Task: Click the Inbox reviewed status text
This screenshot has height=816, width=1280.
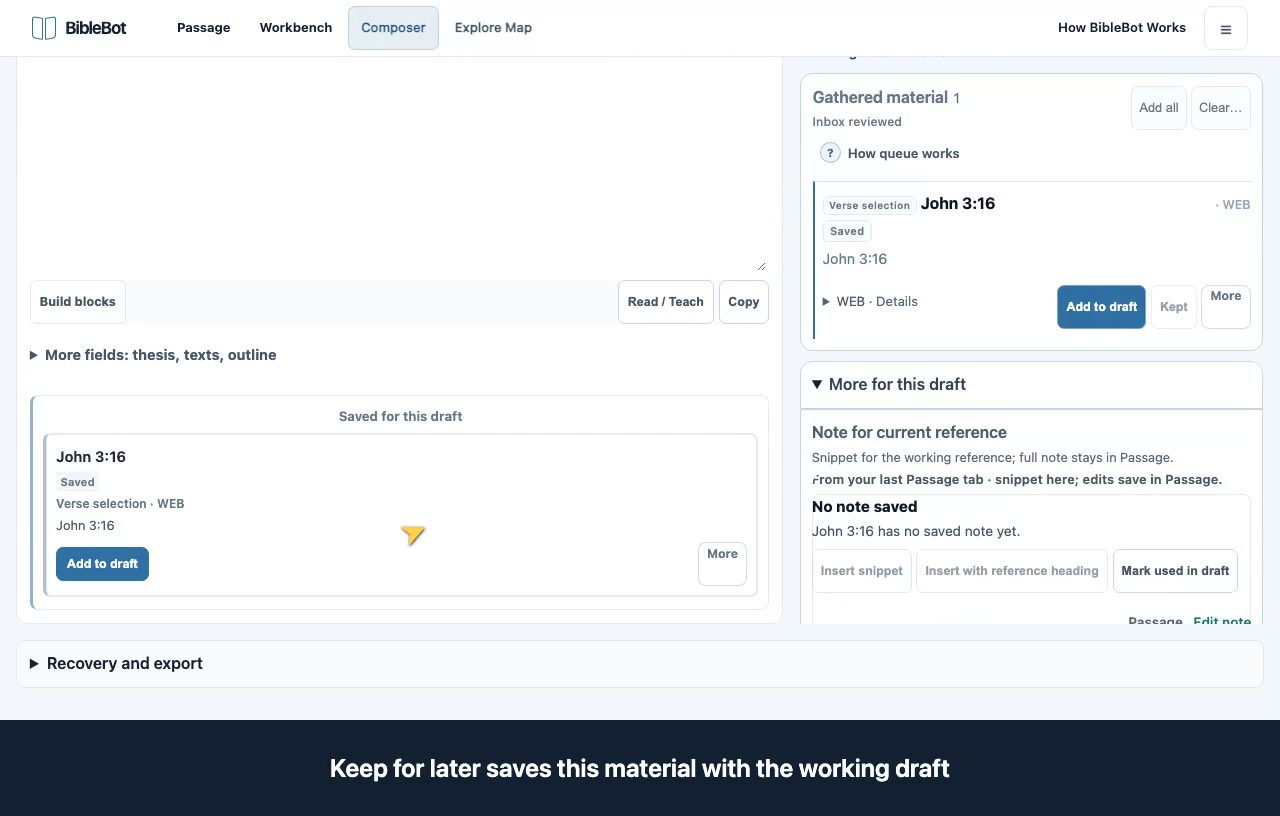Action: (x=857, y=122)
